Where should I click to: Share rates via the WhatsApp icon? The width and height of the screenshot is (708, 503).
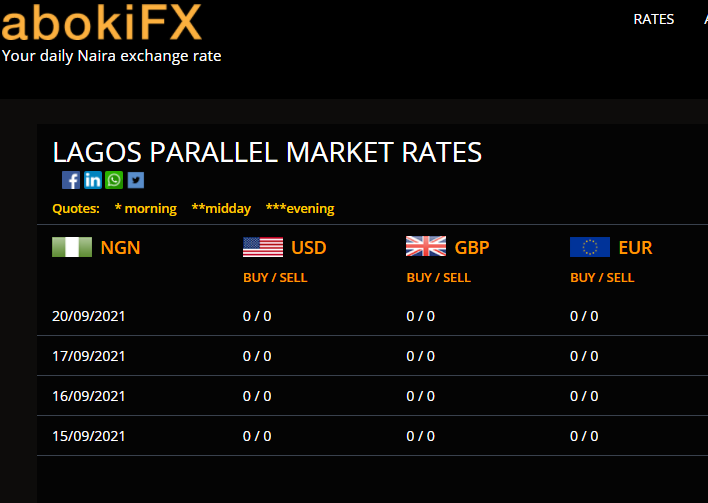click(x=114, y=180)
